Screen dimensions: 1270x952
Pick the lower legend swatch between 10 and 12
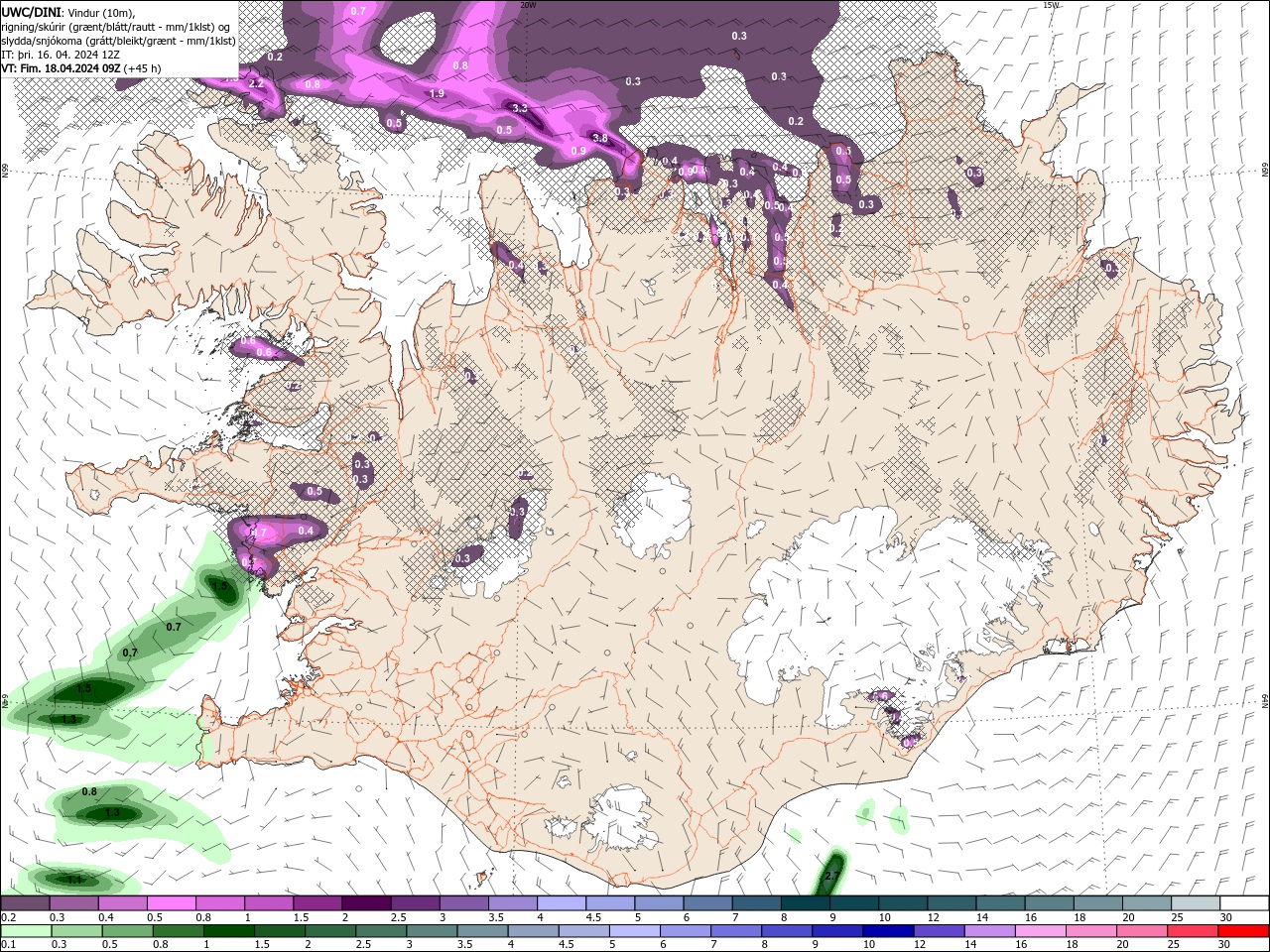coord(888,931)
